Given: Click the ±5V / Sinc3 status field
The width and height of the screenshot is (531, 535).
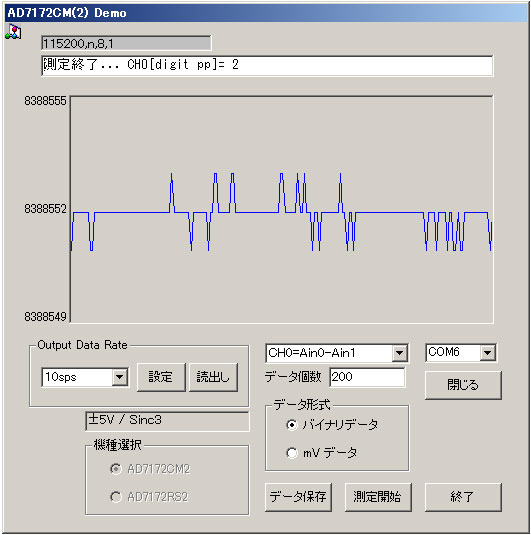Looking at the screenshot, I should pyautogui.click(x=167, y=421).
